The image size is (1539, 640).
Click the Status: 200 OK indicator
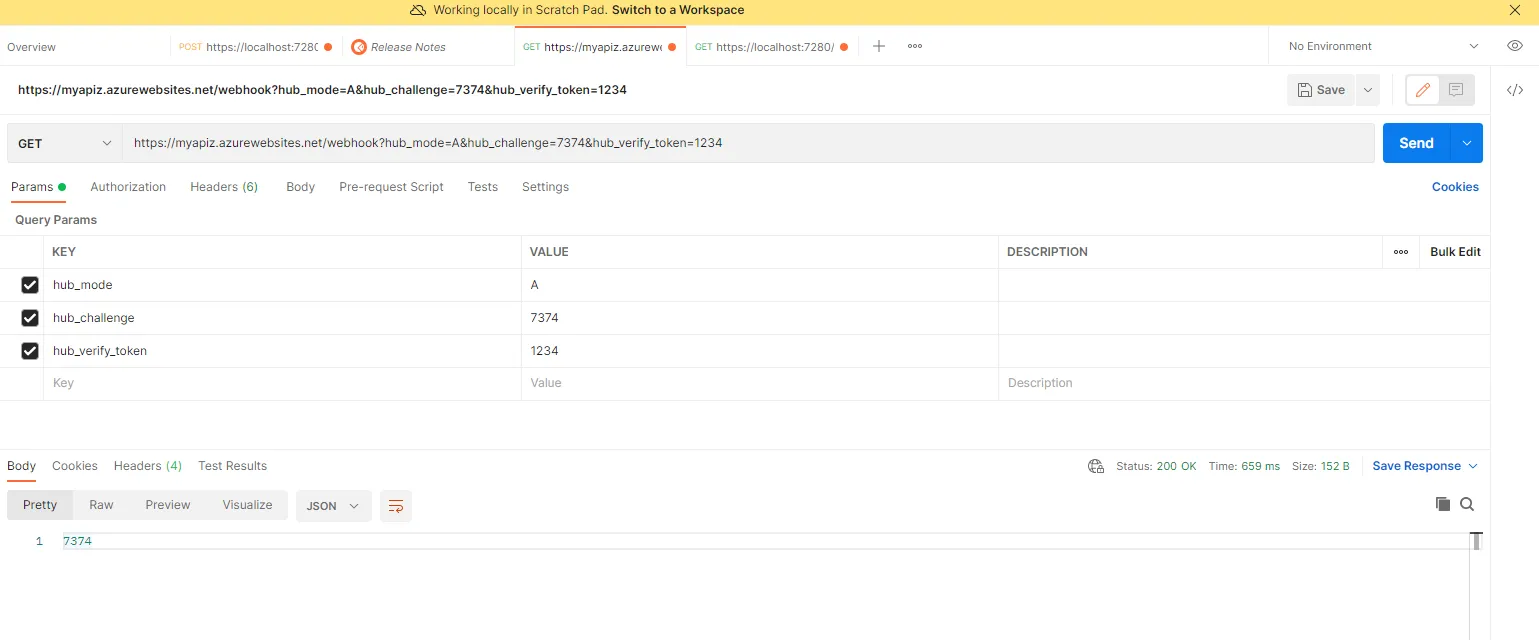pyautogui.click(x=1156, y=466)
